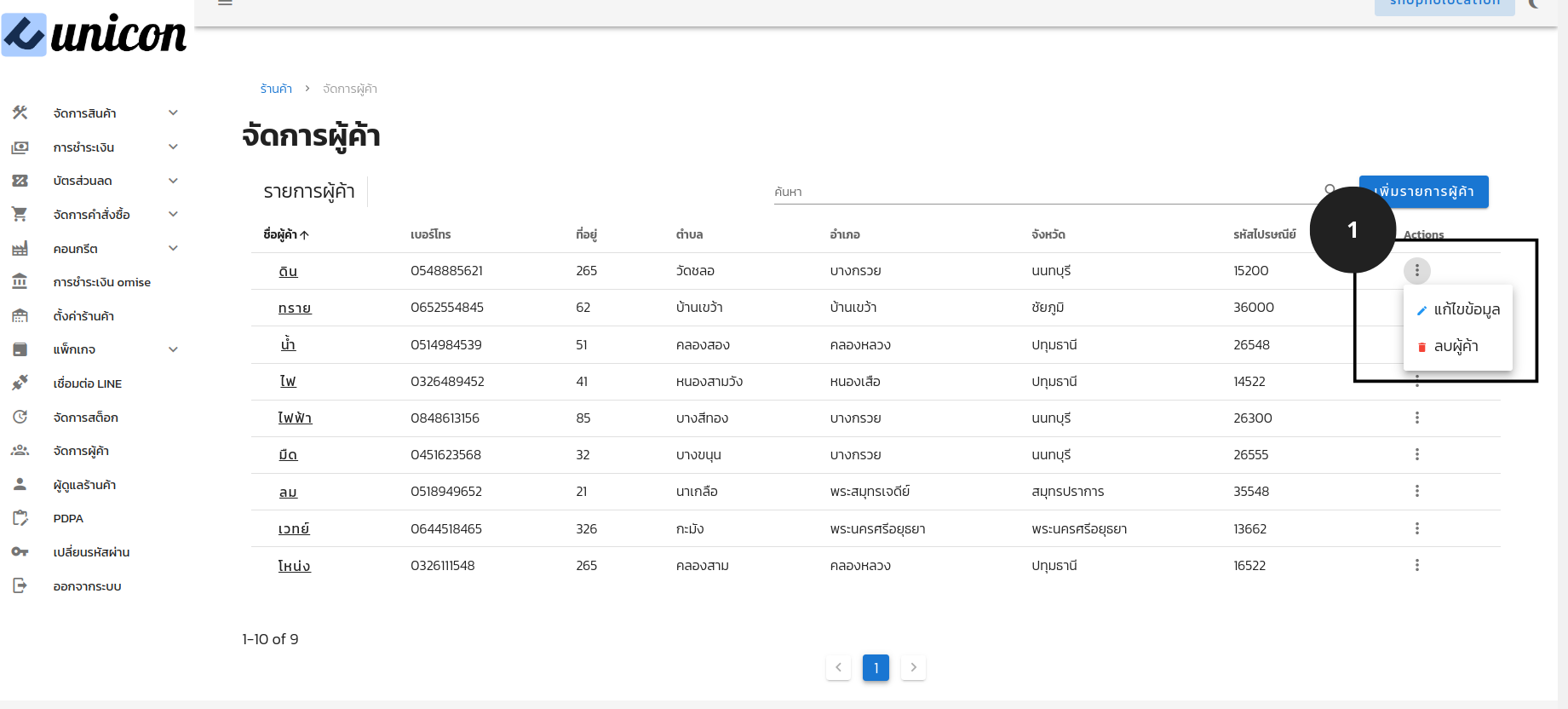Open เชื่อมต่อ LINE sidebar item
The width and height of the screenshot is (1568, 709).
pyautogui.click(x=87, y=383)
